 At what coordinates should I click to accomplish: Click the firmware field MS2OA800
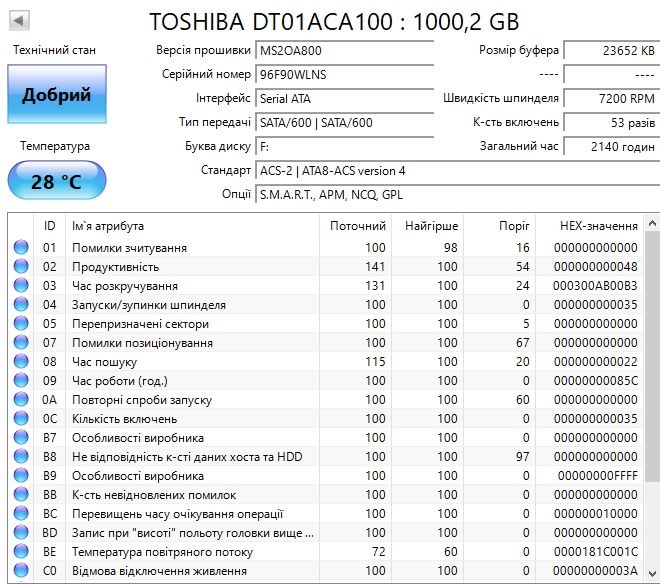344,51
